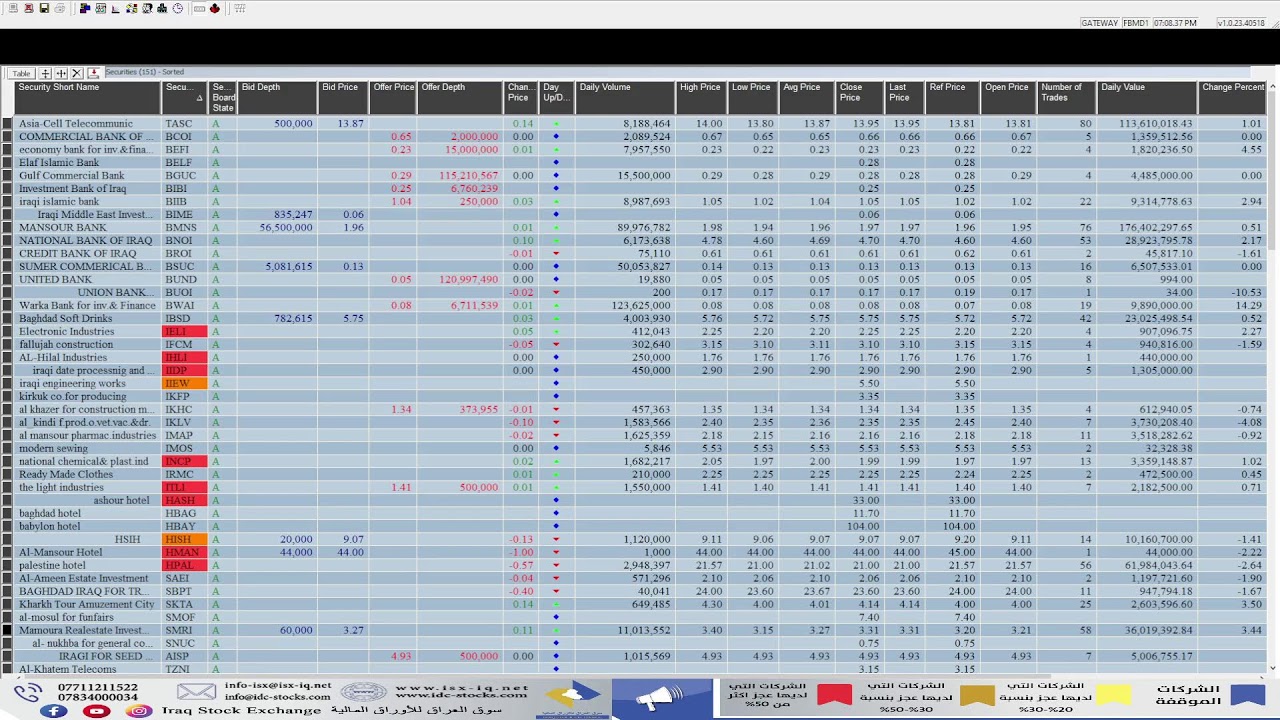Screen dimensions: 1280x720
Task: Click the chart axes icon in the toolbar
Action: 116,8
